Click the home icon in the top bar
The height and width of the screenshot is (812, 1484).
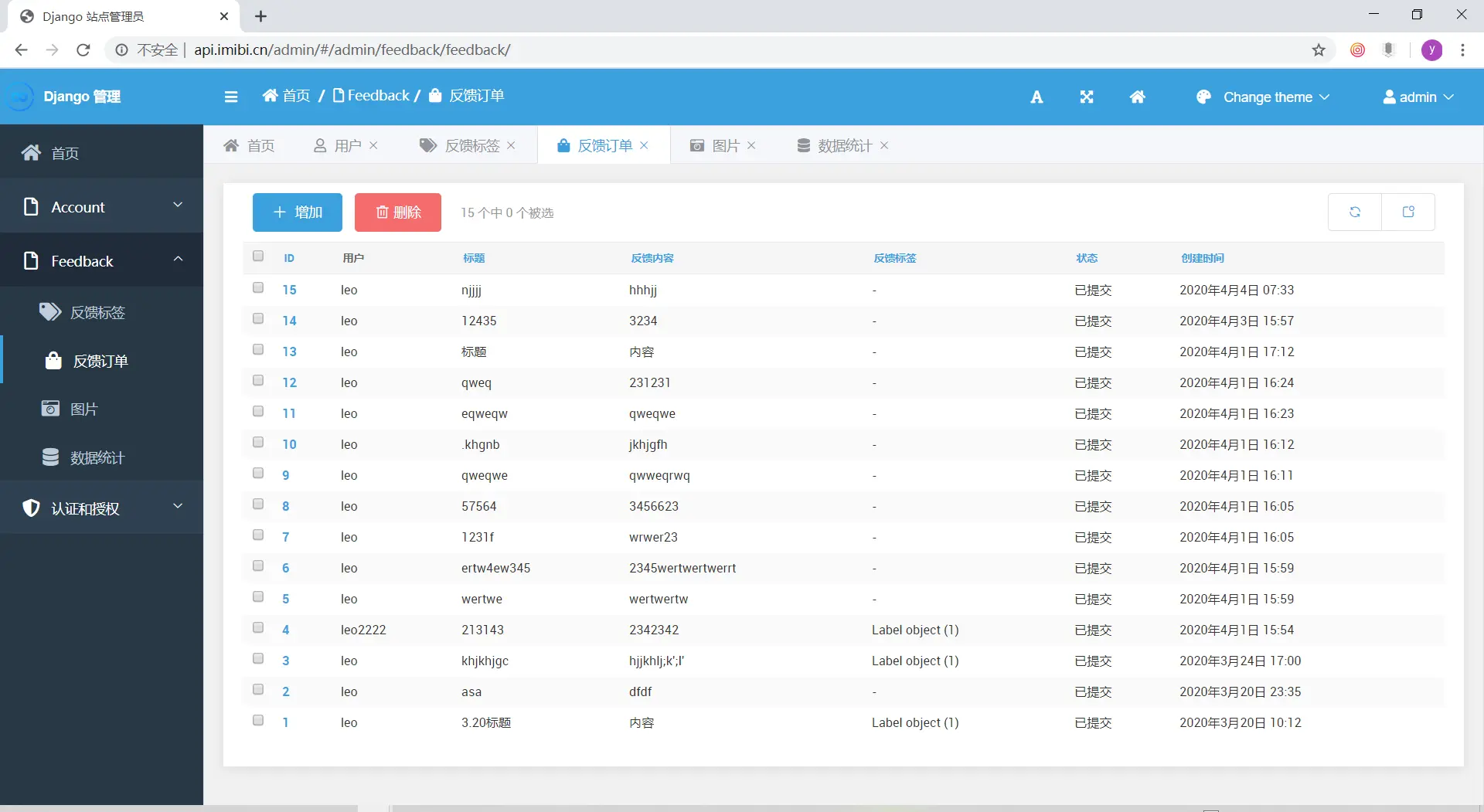1137,97
